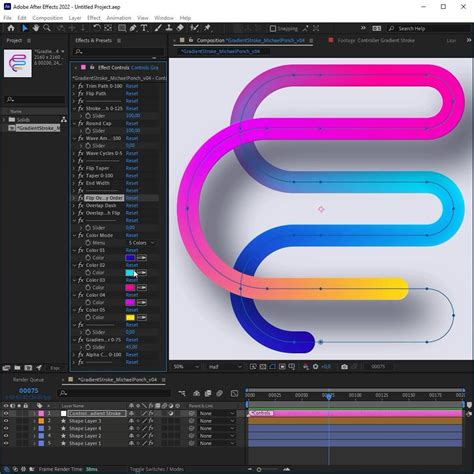Select the Pen tool
The height and width of the screenshot is (474, 474).
[x=133, y=28]
